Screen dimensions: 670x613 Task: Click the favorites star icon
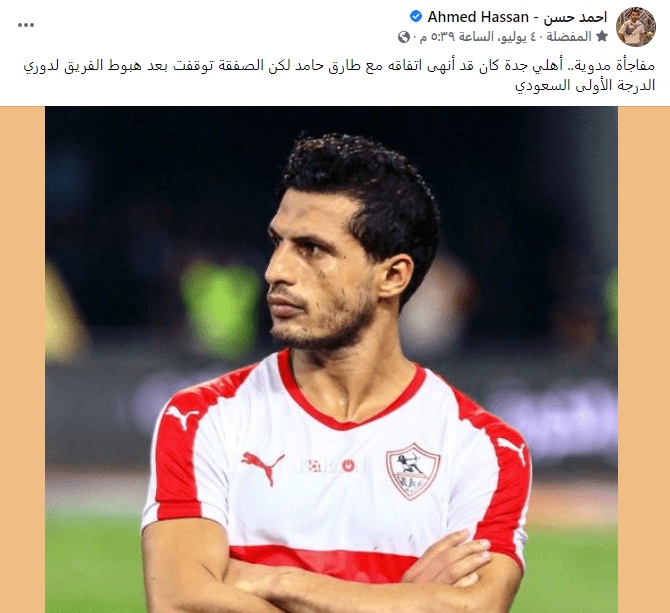coord(602,37)
